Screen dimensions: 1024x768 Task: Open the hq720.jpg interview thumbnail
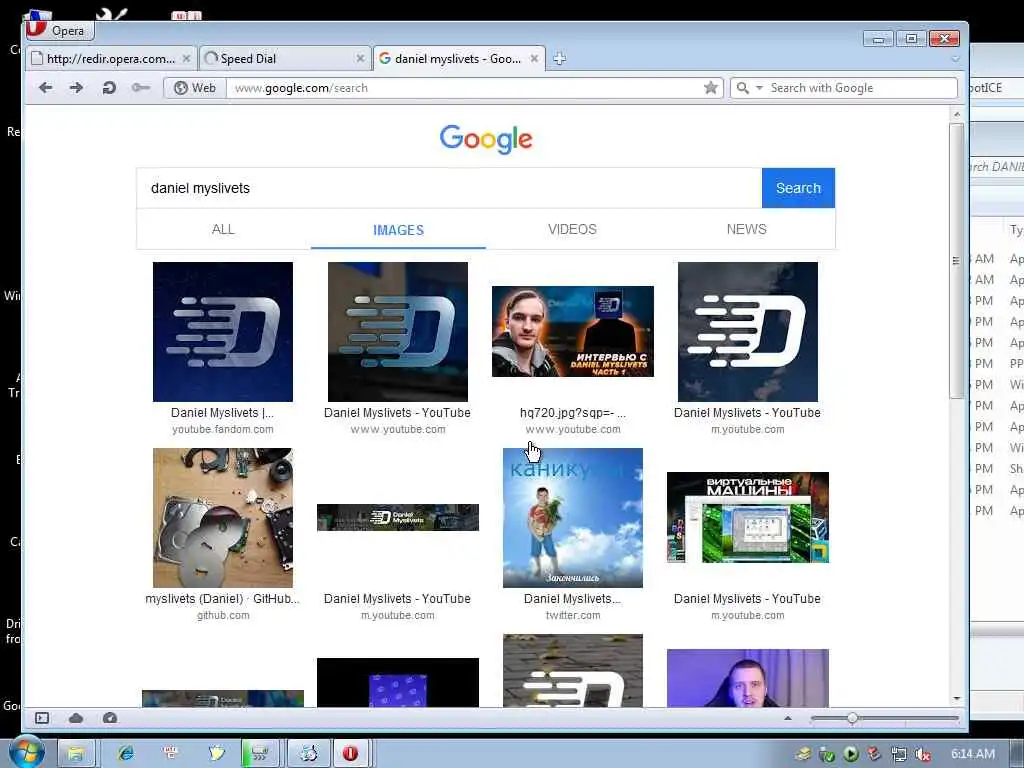point(573,331)
